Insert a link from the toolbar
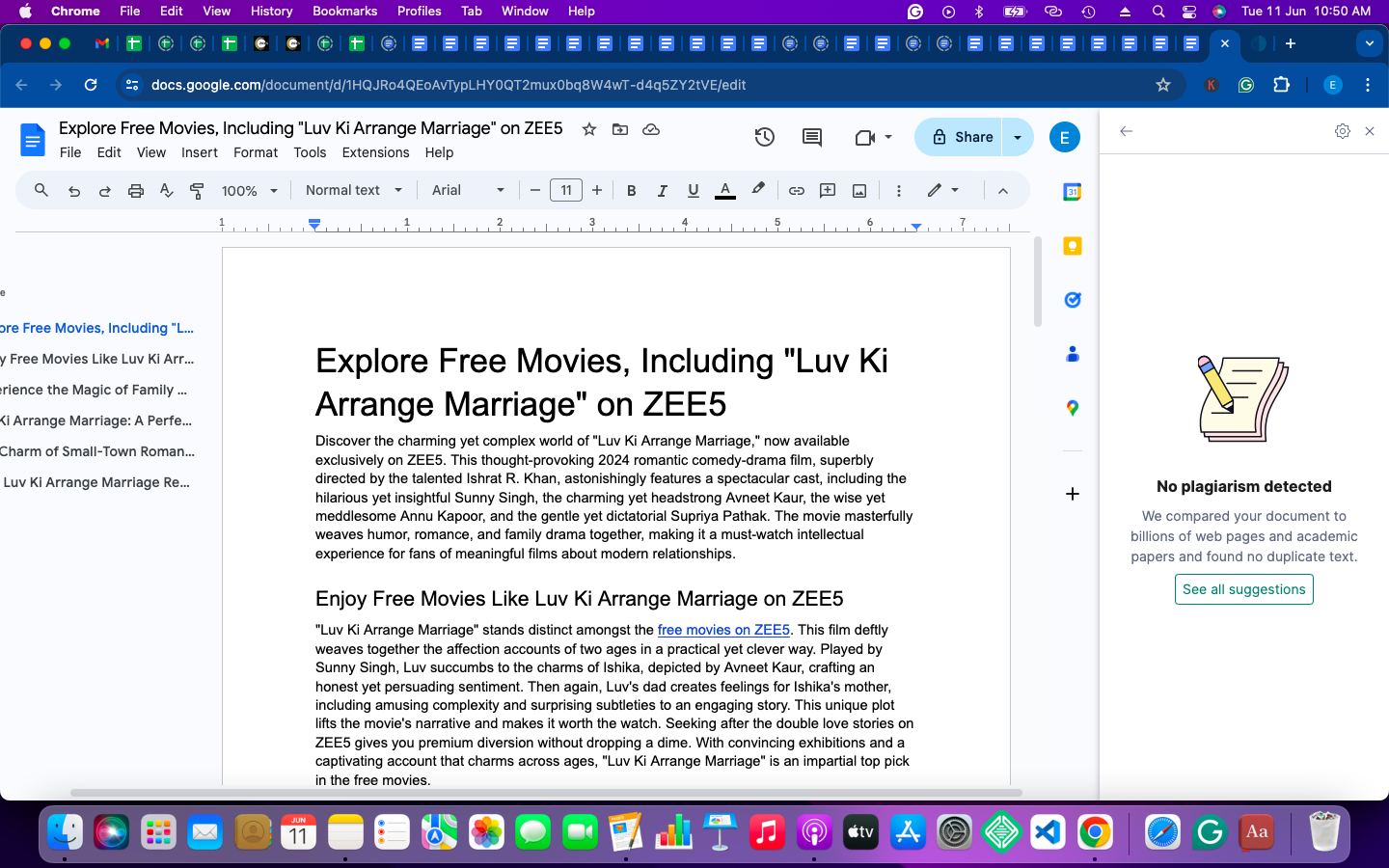The image size is (1389, 868). coord(796,191)
